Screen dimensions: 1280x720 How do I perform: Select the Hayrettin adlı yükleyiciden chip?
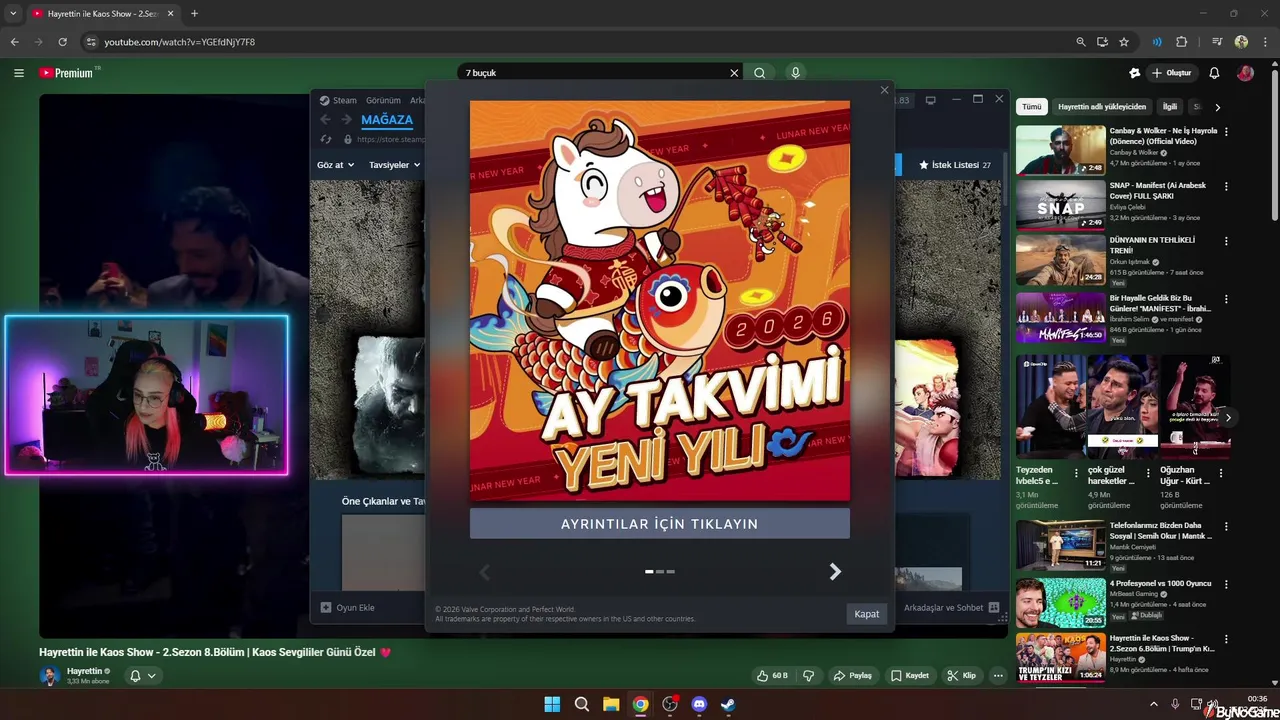point(1102,106)
